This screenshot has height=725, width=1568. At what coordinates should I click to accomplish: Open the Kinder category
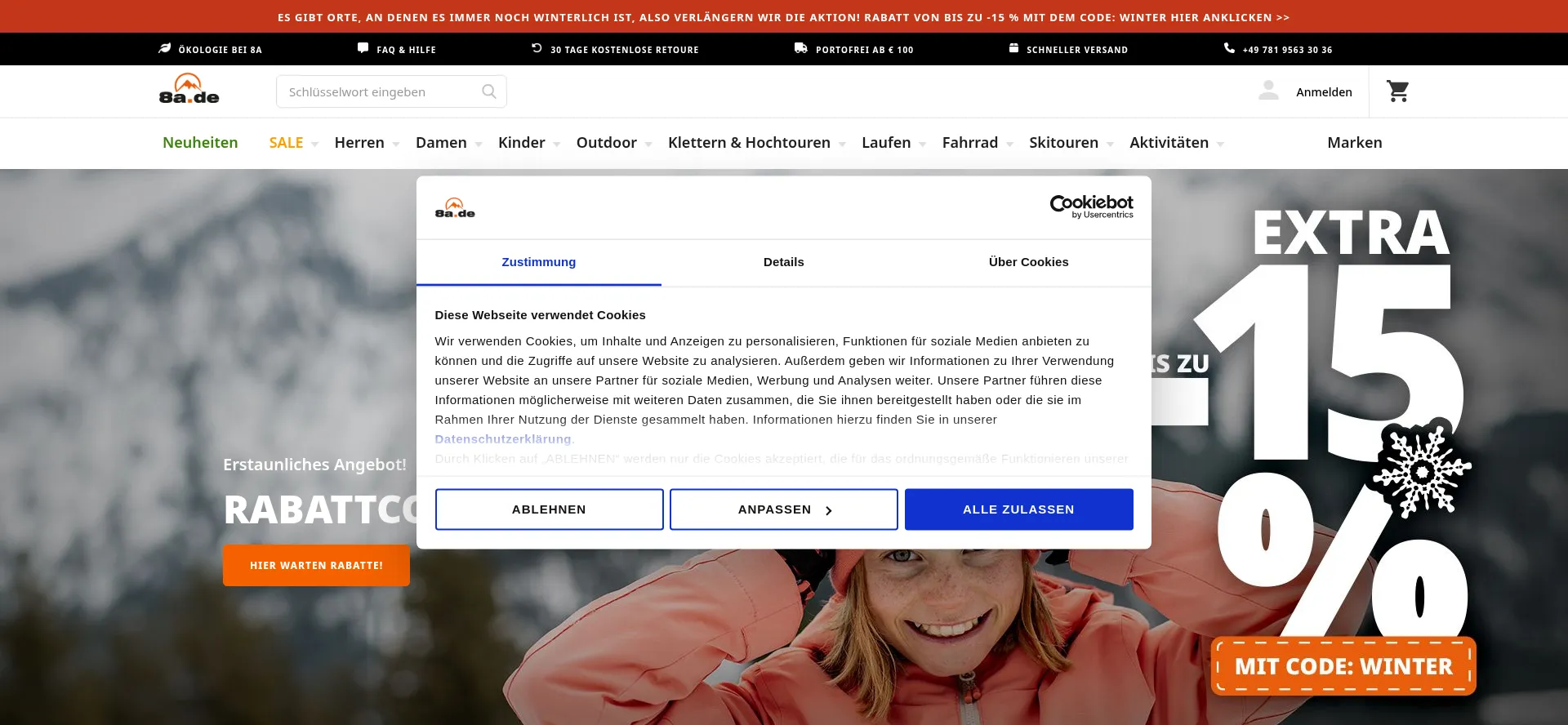(521, 143)
